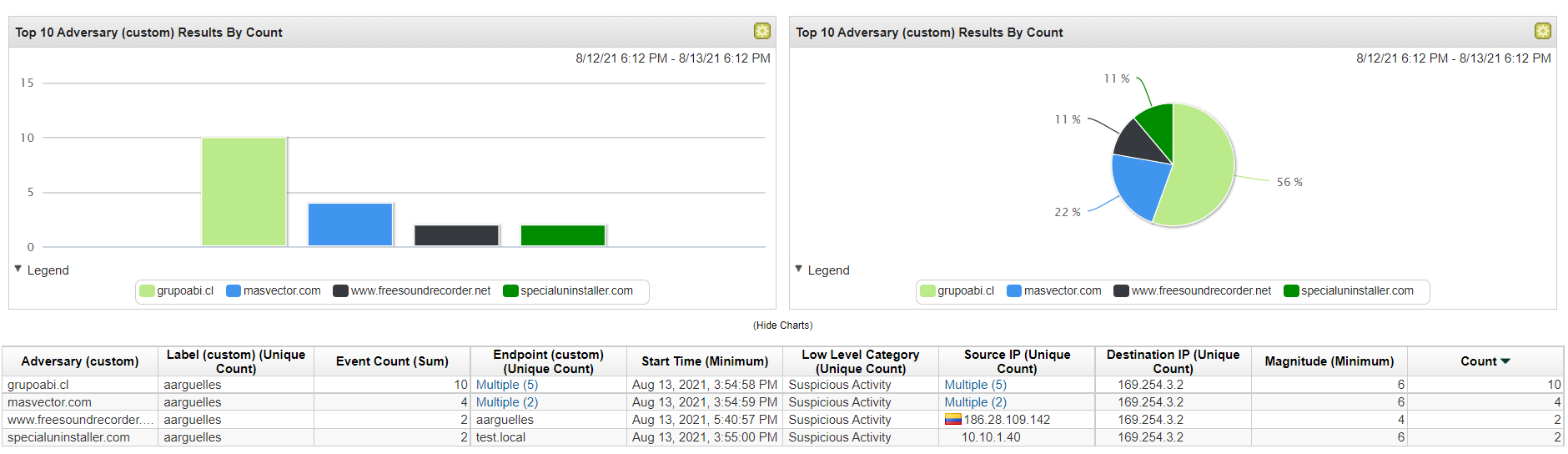Open settings icon on pie chart panel
1568x454 pixels.
(1542, 31)
